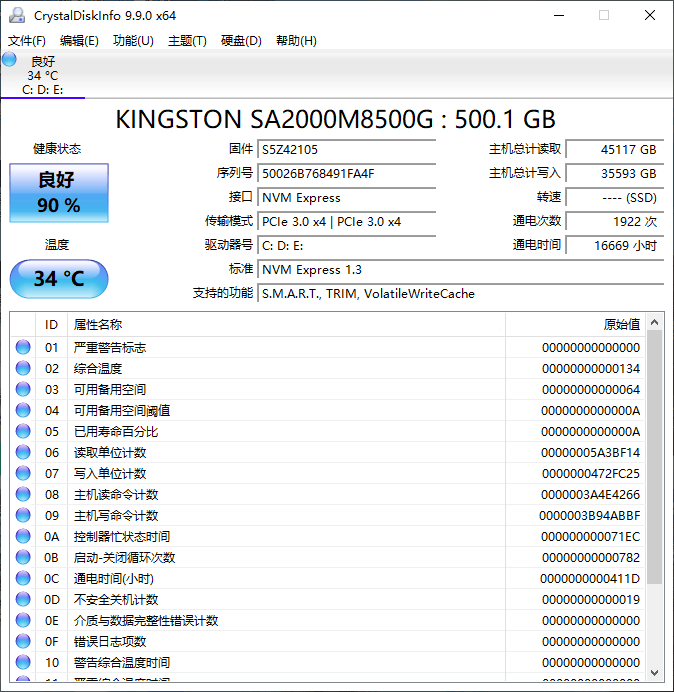674x692 pixels.
Task: Select raw value 0000000000134 of 综合温度
Action: point(591,369)
